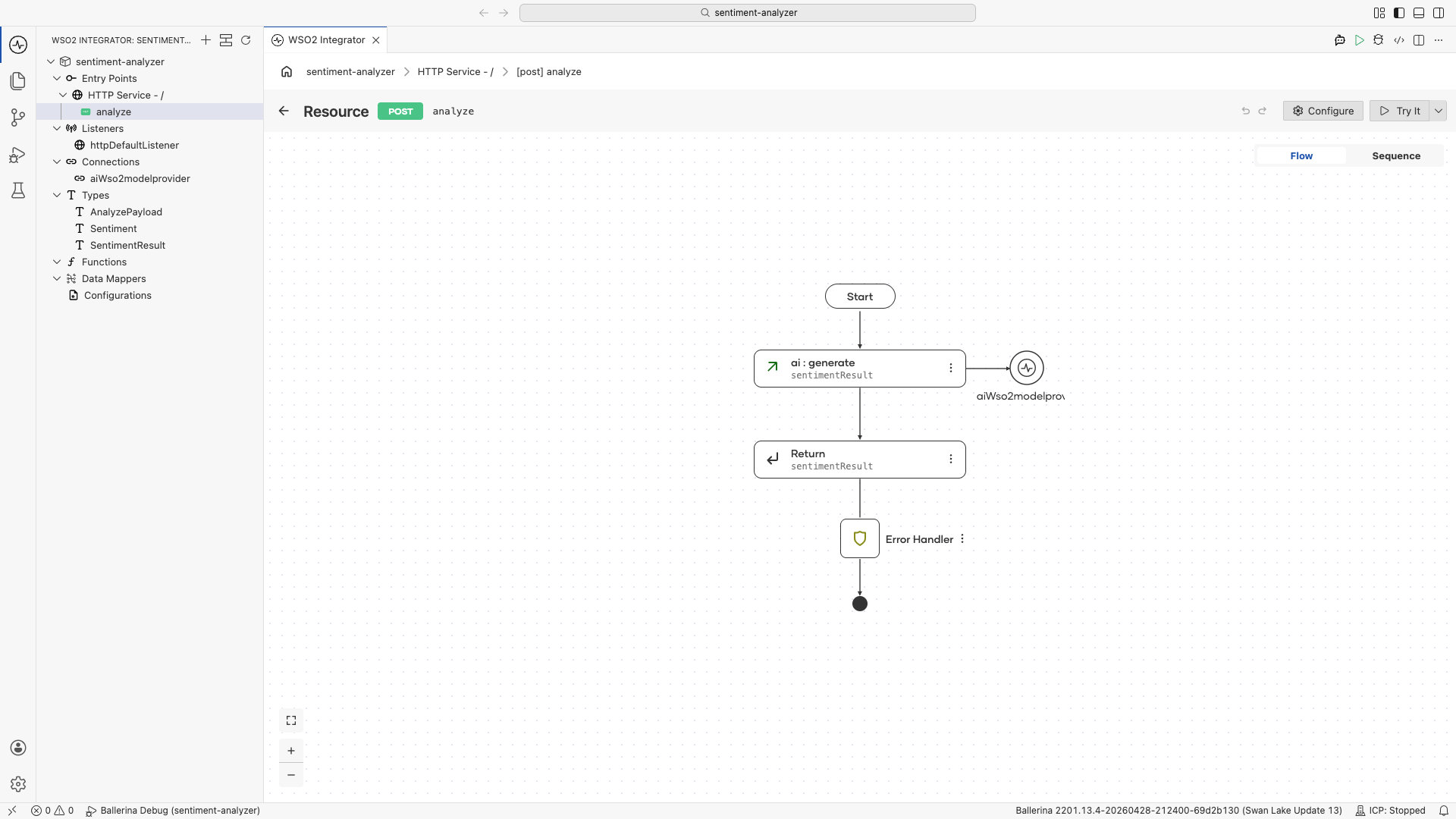Image resolution: width=1456 pixels, height=819 pixels.
Task: Open Source Control view in activity bar
Action: [x=18, y=118]
